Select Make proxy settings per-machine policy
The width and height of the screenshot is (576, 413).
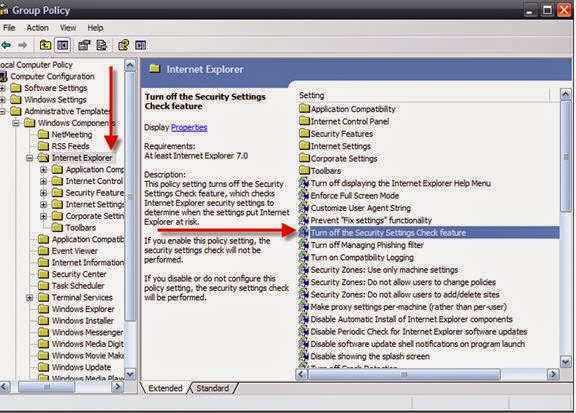pos(408,307)
